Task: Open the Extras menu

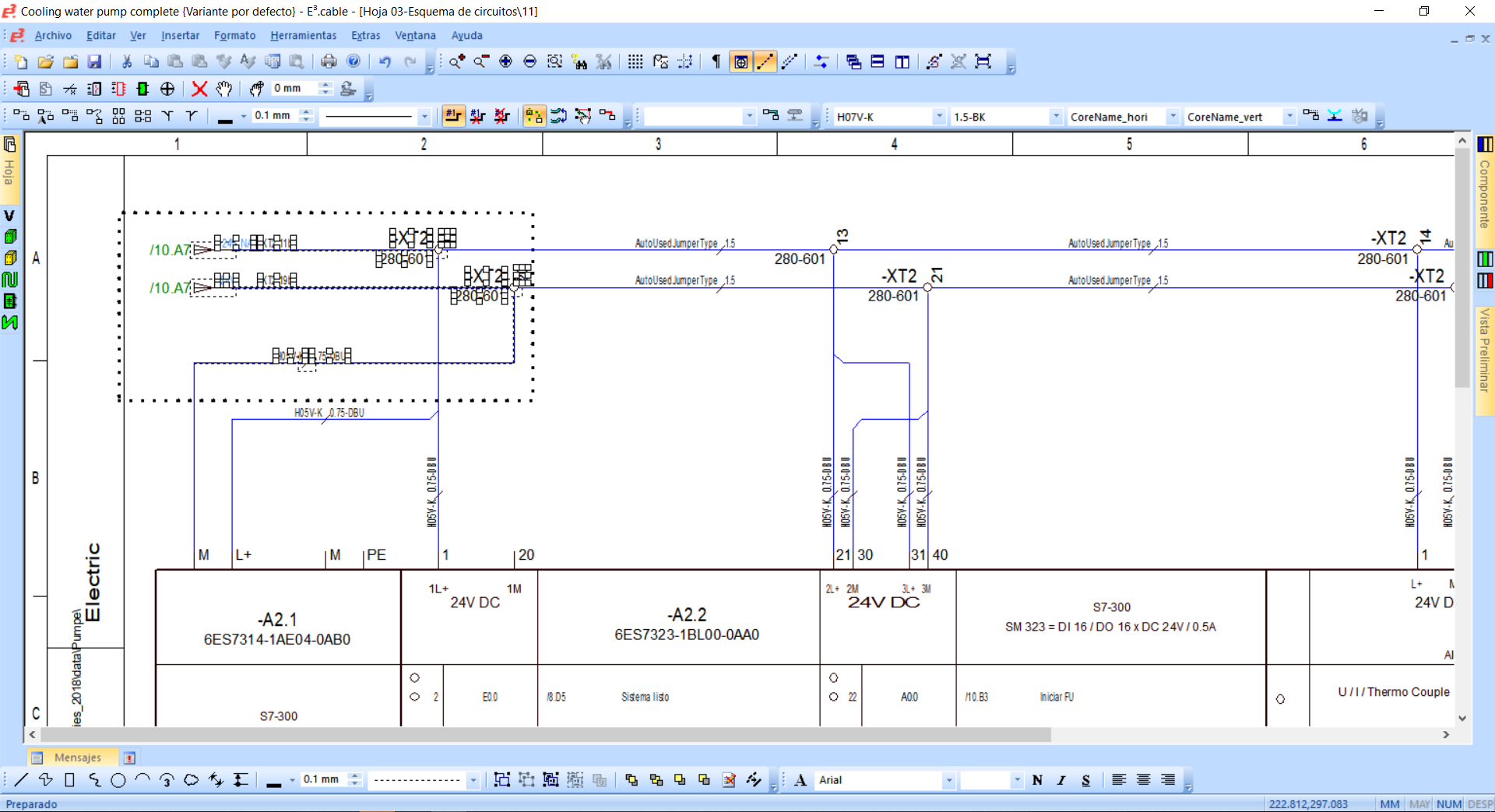Action: point(366,36)
